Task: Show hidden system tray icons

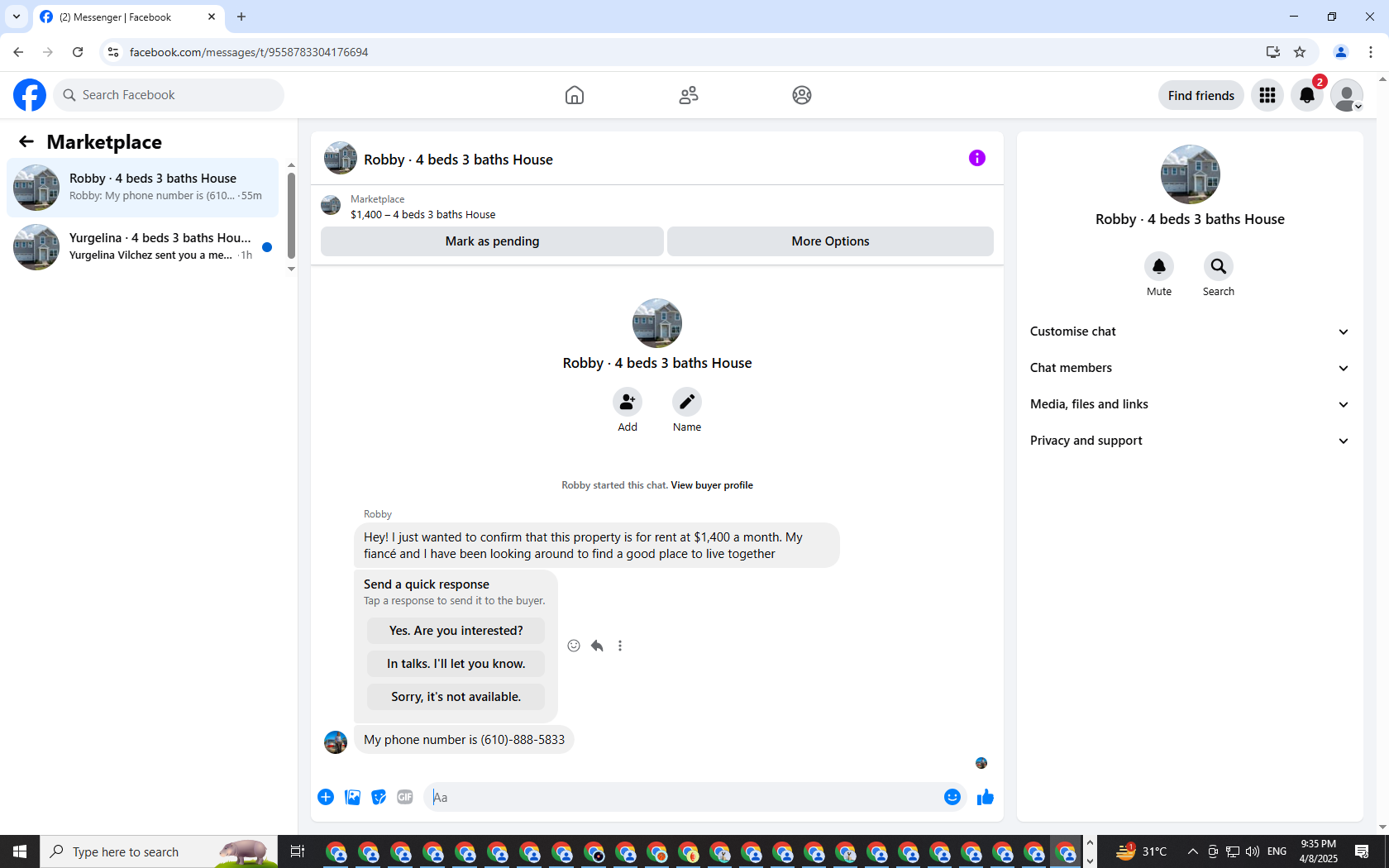Action: 1192,851
